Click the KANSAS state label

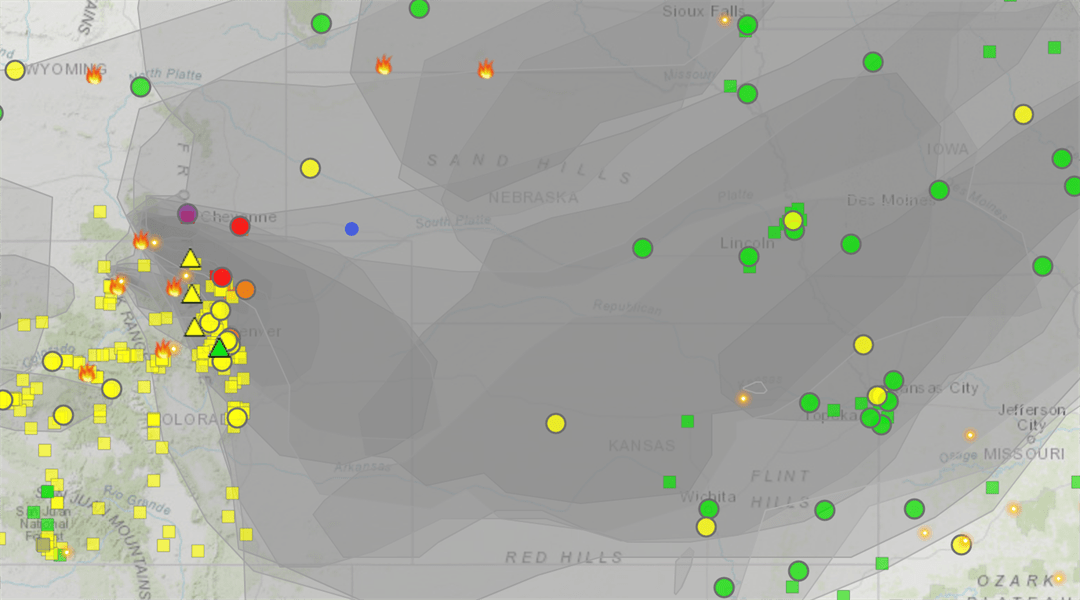coord(642,446)
